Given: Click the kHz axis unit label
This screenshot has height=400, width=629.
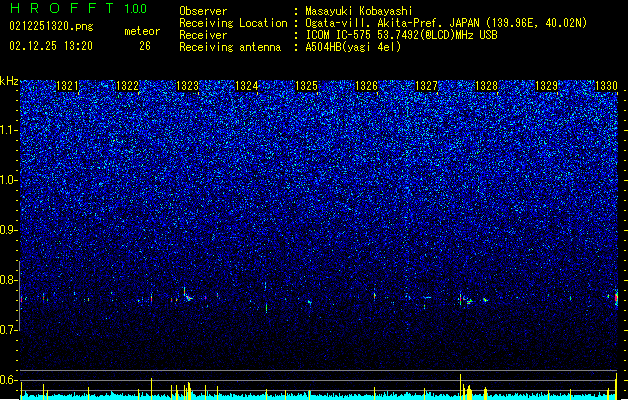Looking at the screenshot, I should 9,81.
